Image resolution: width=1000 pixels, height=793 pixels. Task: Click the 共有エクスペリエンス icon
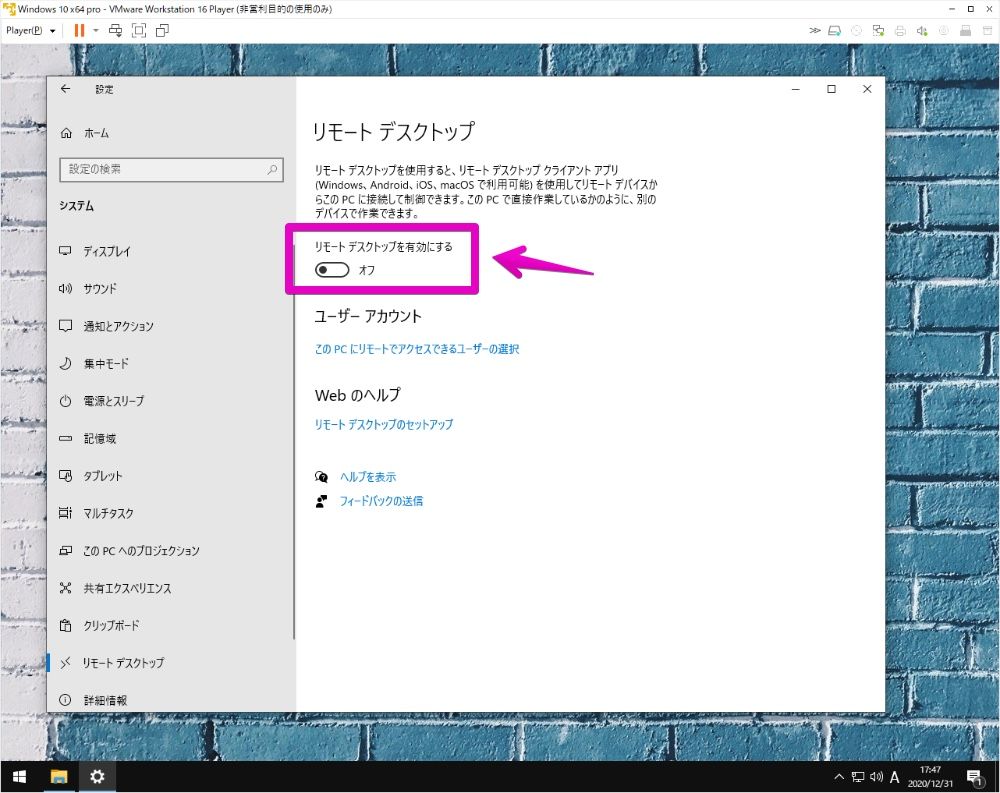65,588
